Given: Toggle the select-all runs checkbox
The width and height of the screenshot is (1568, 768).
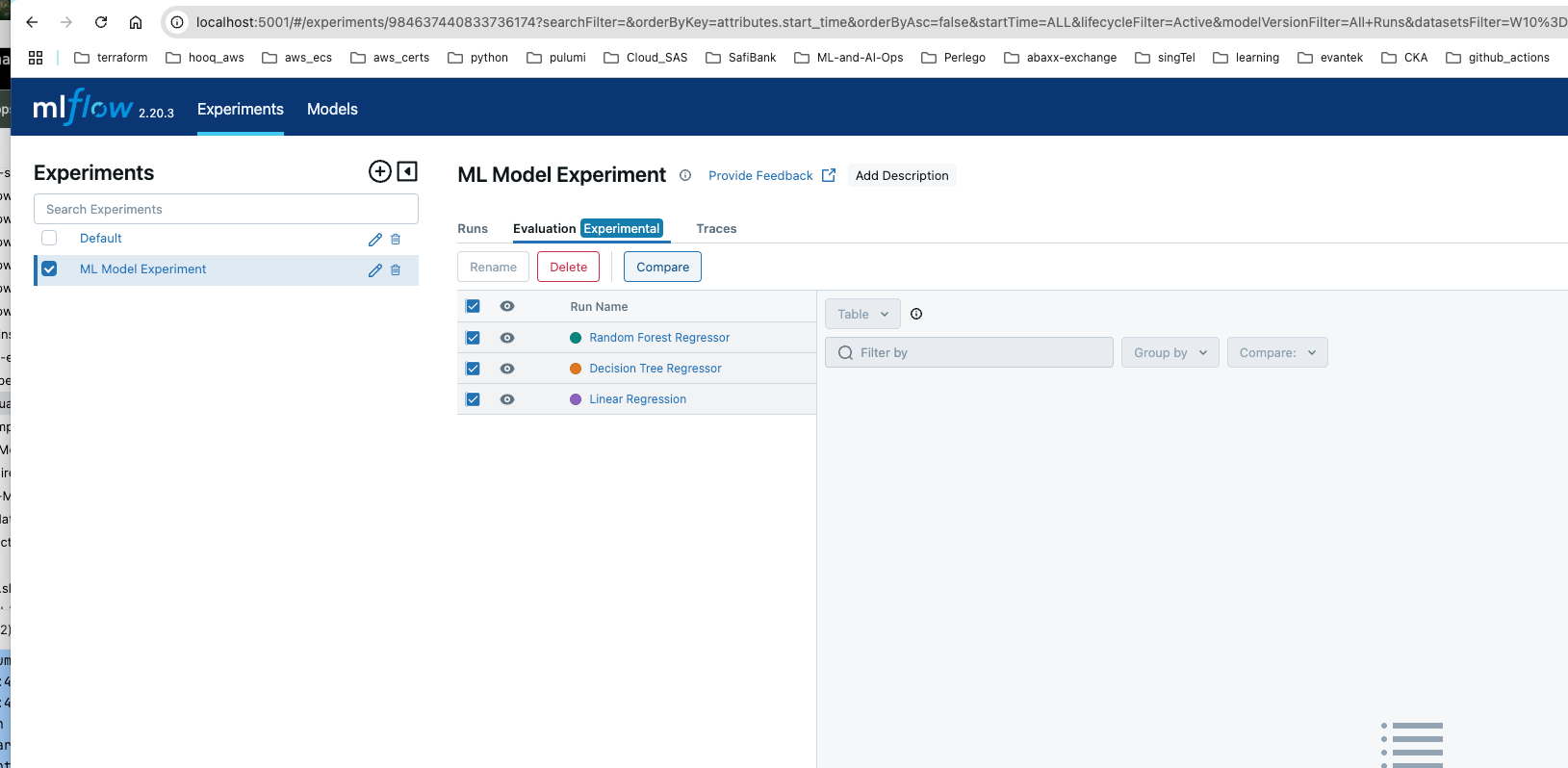Looking at the screenshot, I should pos(473,306).
